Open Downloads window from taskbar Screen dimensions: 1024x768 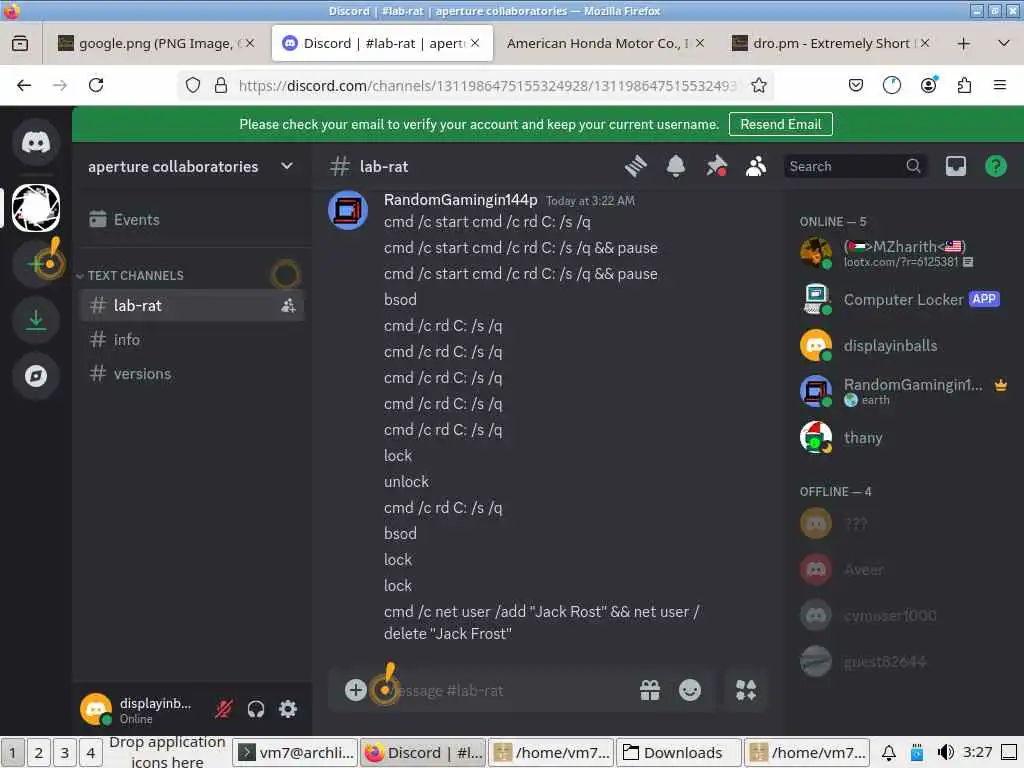tap(679, 752)
